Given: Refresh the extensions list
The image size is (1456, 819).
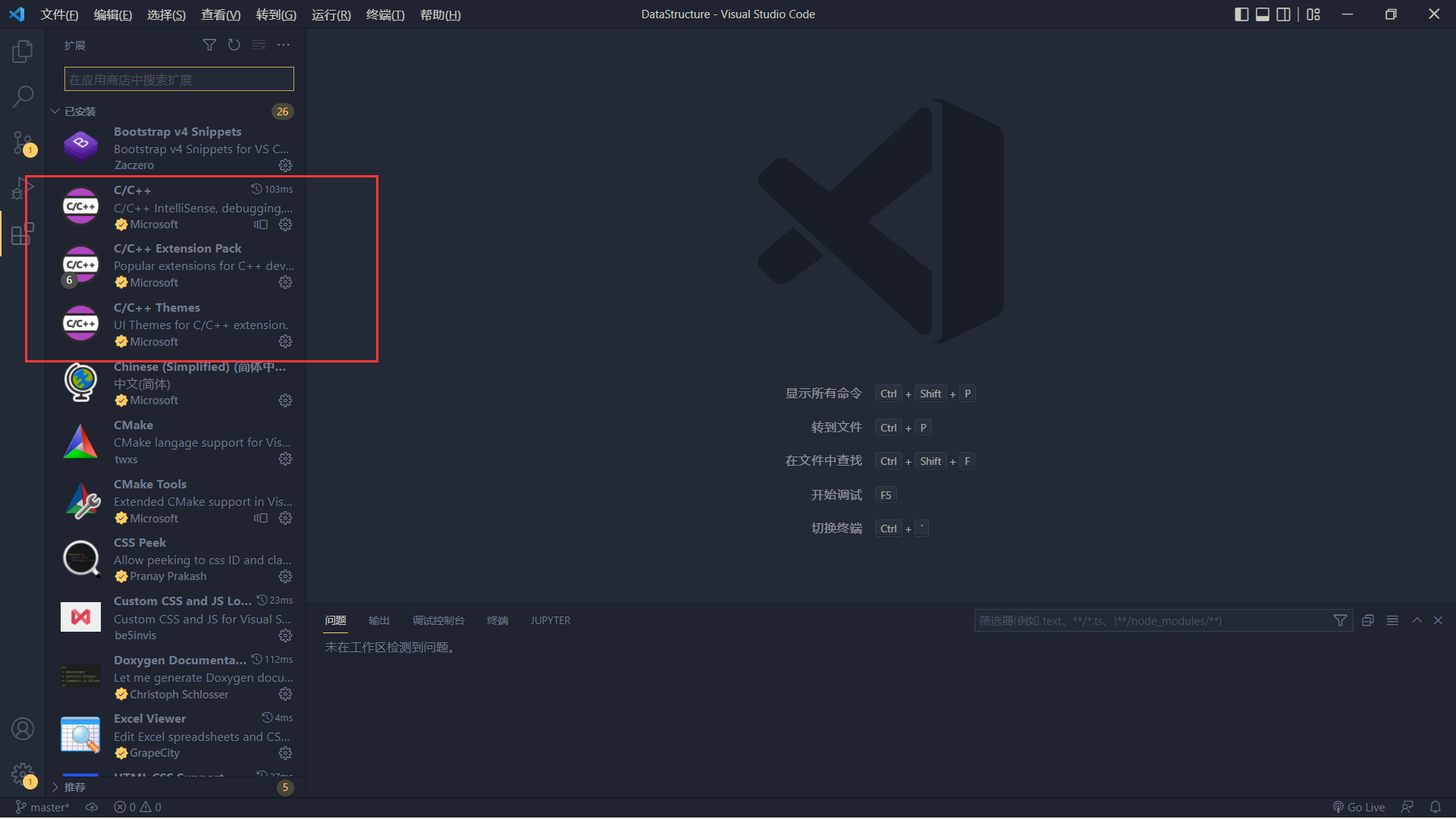Looking at the screenshot, I should 234,45.
